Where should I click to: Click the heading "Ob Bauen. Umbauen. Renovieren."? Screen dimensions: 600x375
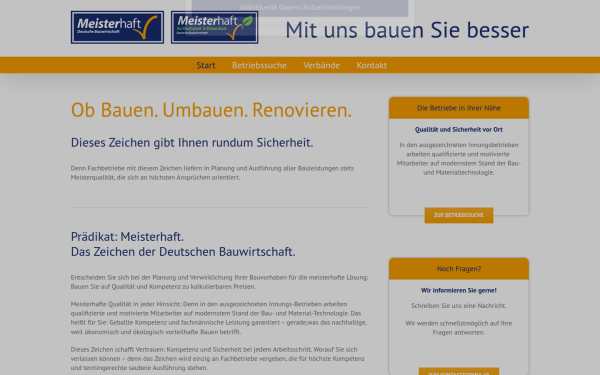pyautogui.click(x=211, y=110)
